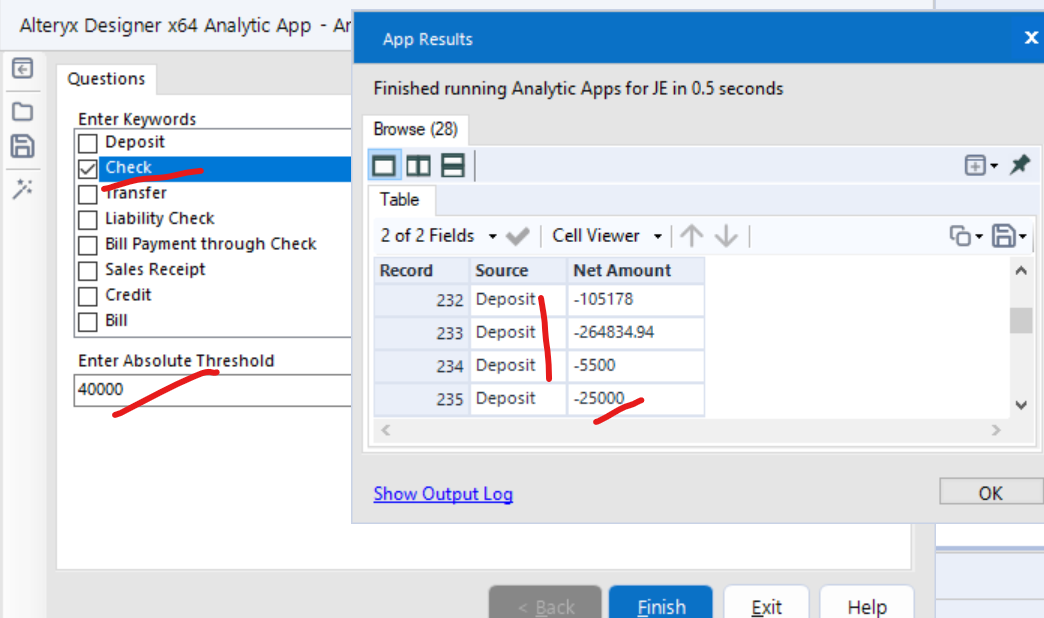This screenshot has width=1044, height=618.
Task: Save the workflow with the save icon
Action: pyautogui.click(x=22, y=145)
